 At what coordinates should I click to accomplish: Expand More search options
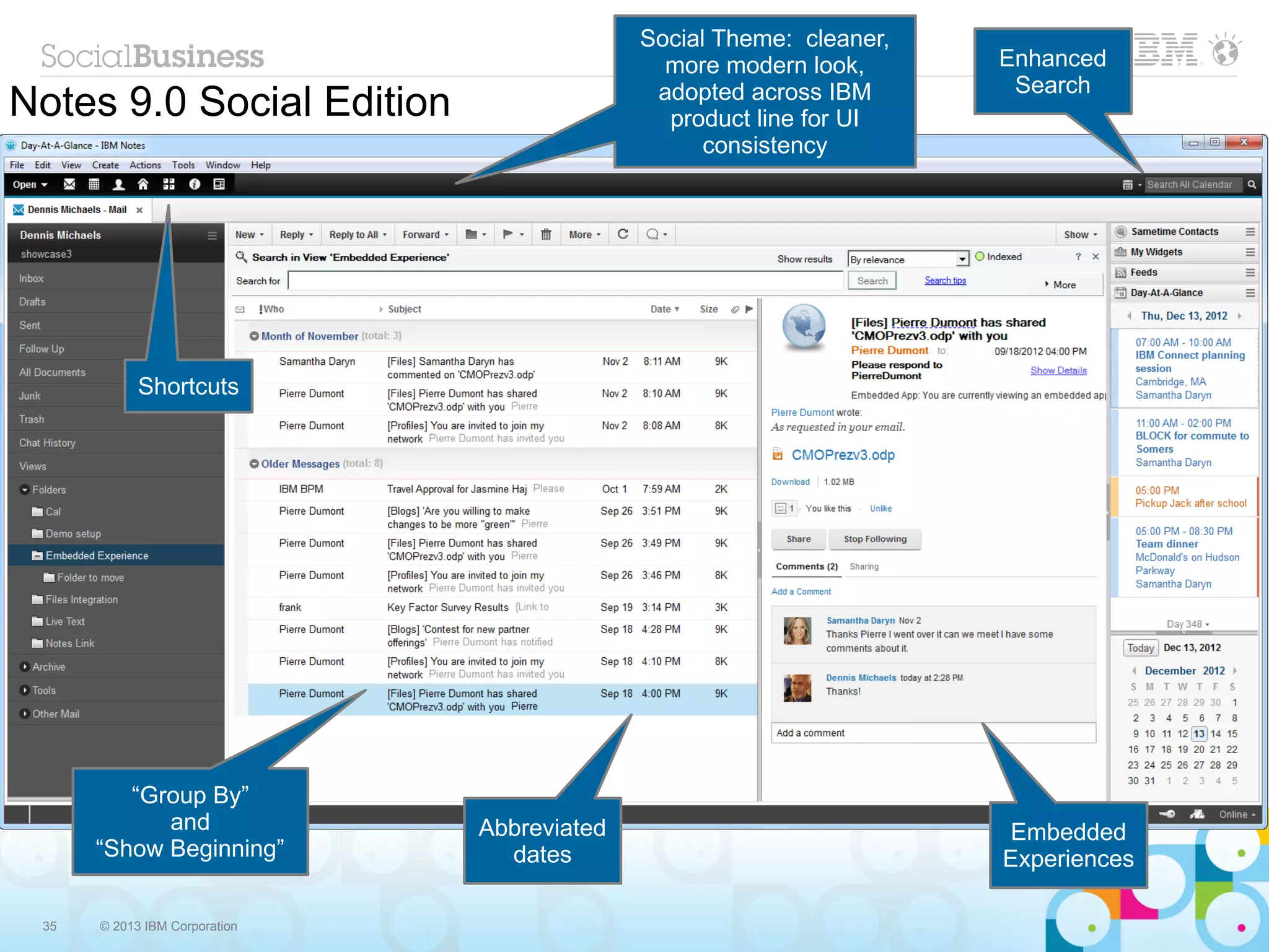click(1060, 284)
